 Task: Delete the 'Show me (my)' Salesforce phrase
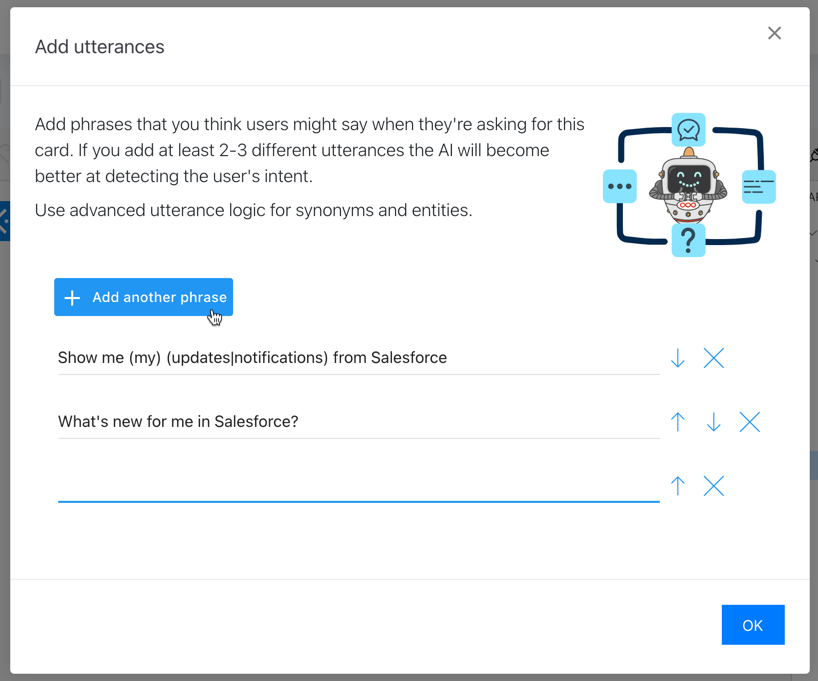(x=714, y=358)
